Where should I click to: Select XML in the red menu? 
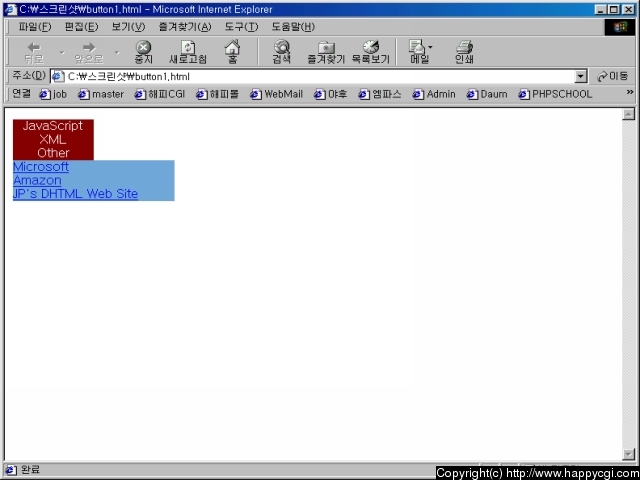[53, 139]
